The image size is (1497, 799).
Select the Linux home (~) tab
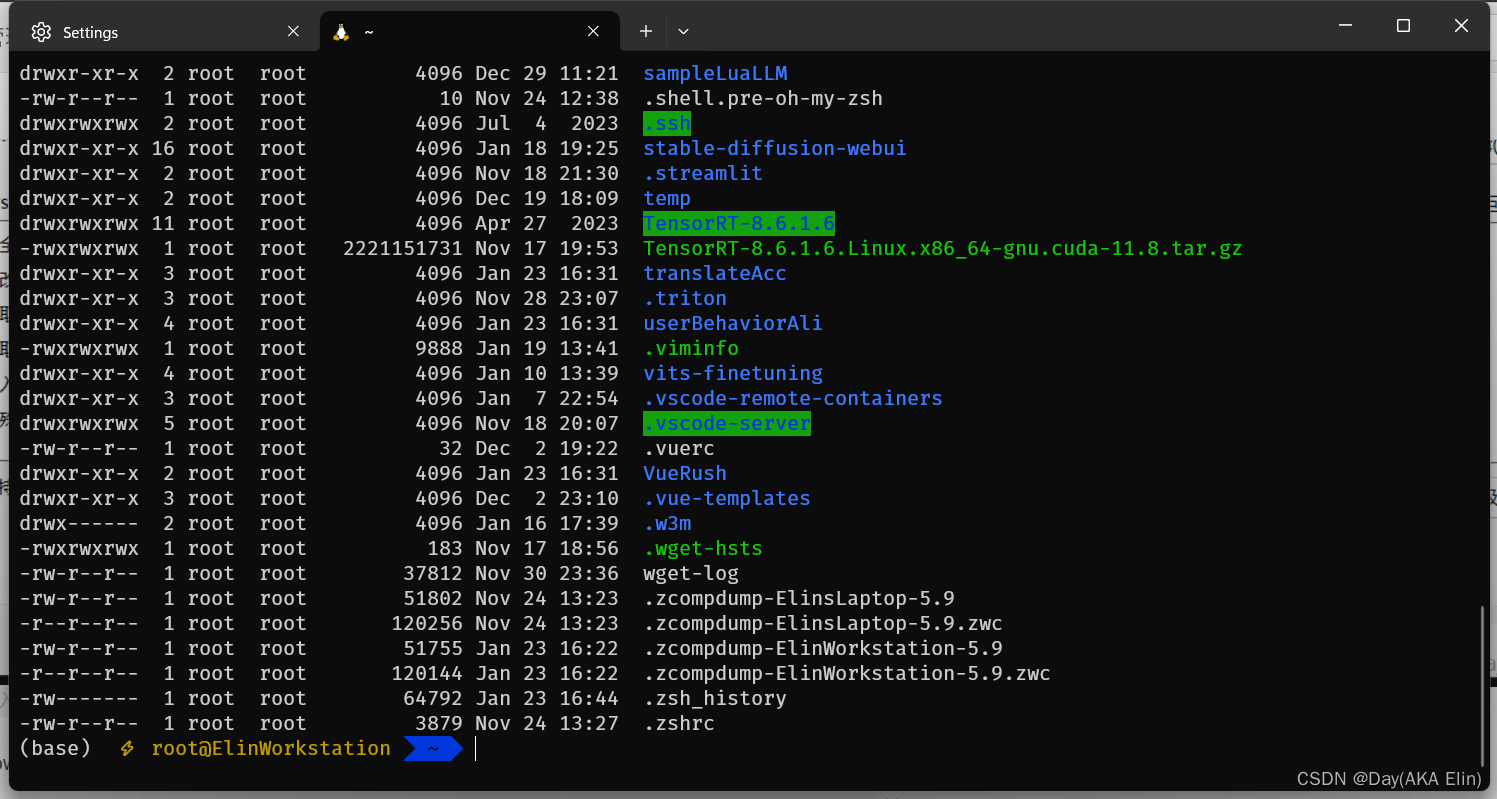(x=468, y=32)
